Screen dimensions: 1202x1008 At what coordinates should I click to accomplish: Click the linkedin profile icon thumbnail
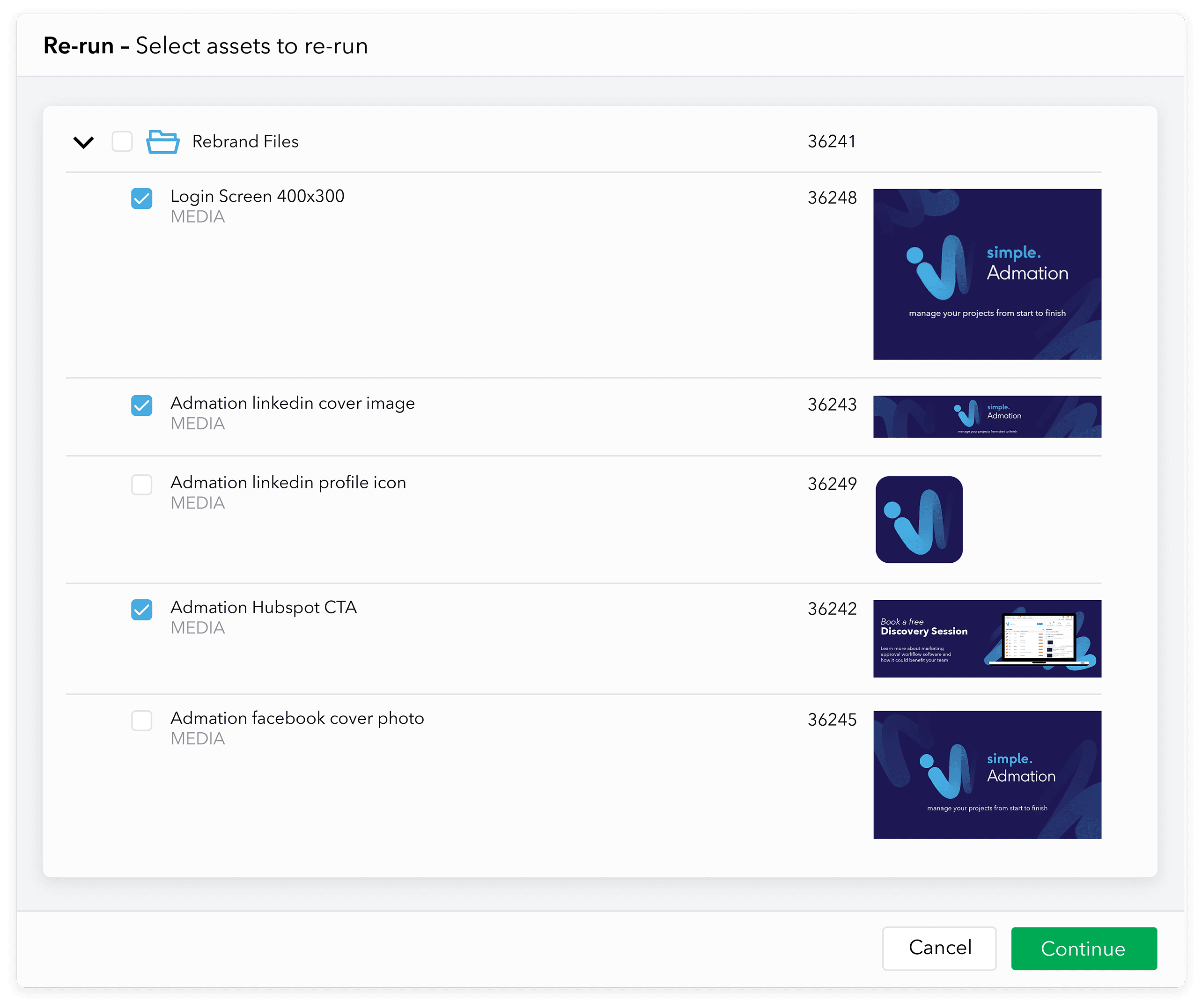click(919, 519)
